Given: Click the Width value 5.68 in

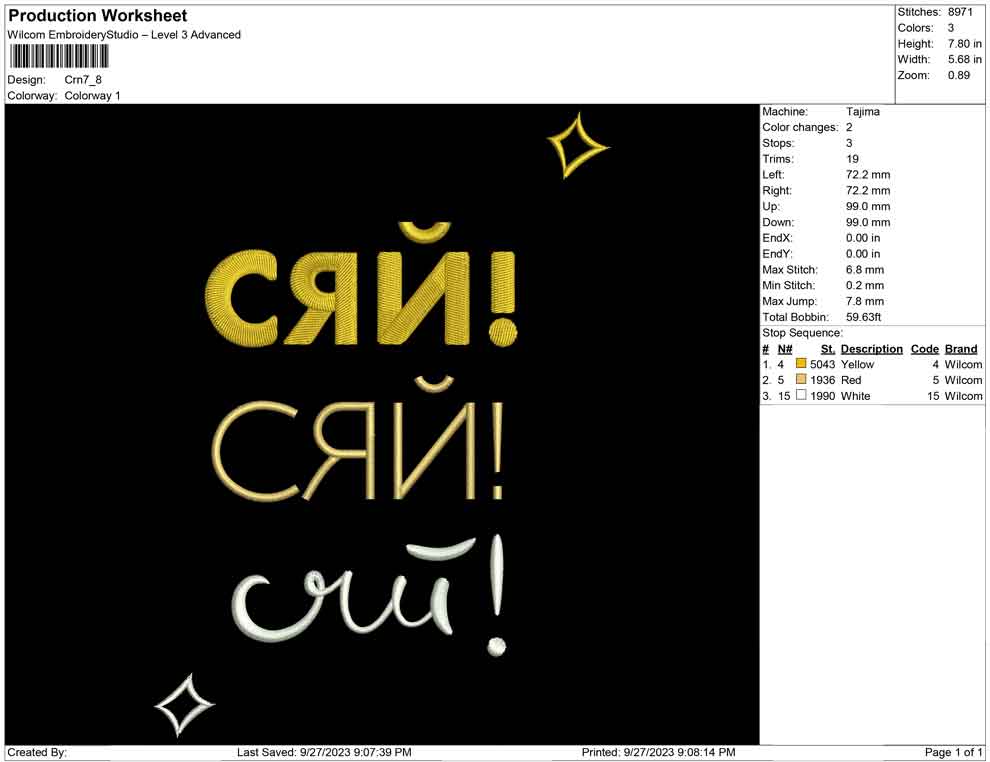Looking at the screenshot, I should [964, 59].
